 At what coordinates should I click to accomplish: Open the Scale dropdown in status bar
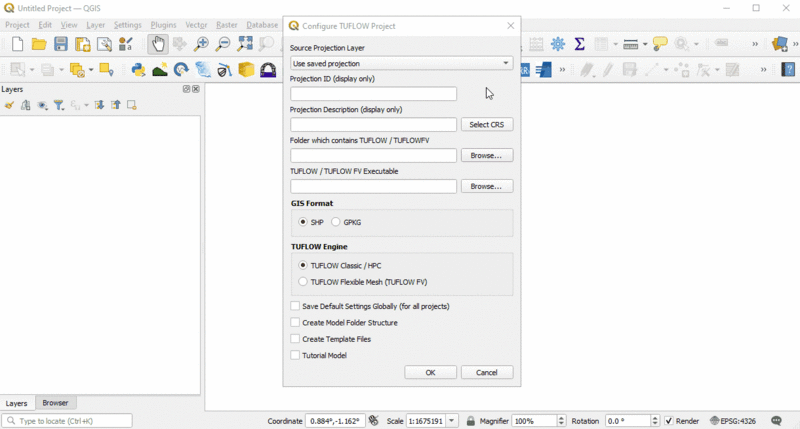point(452,421)
